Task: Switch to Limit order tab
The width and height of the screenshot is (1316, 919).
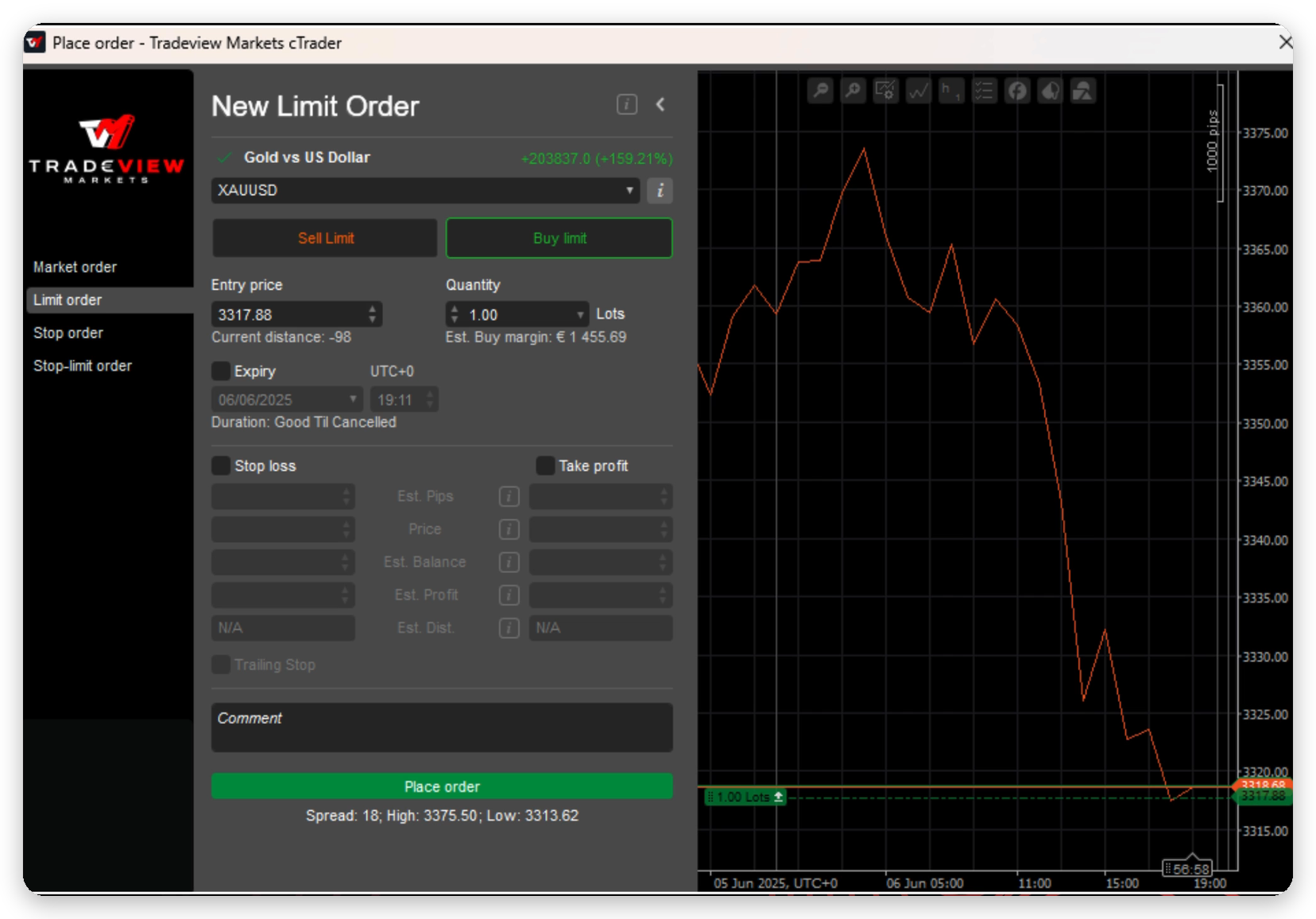Action: coord(108,301)
